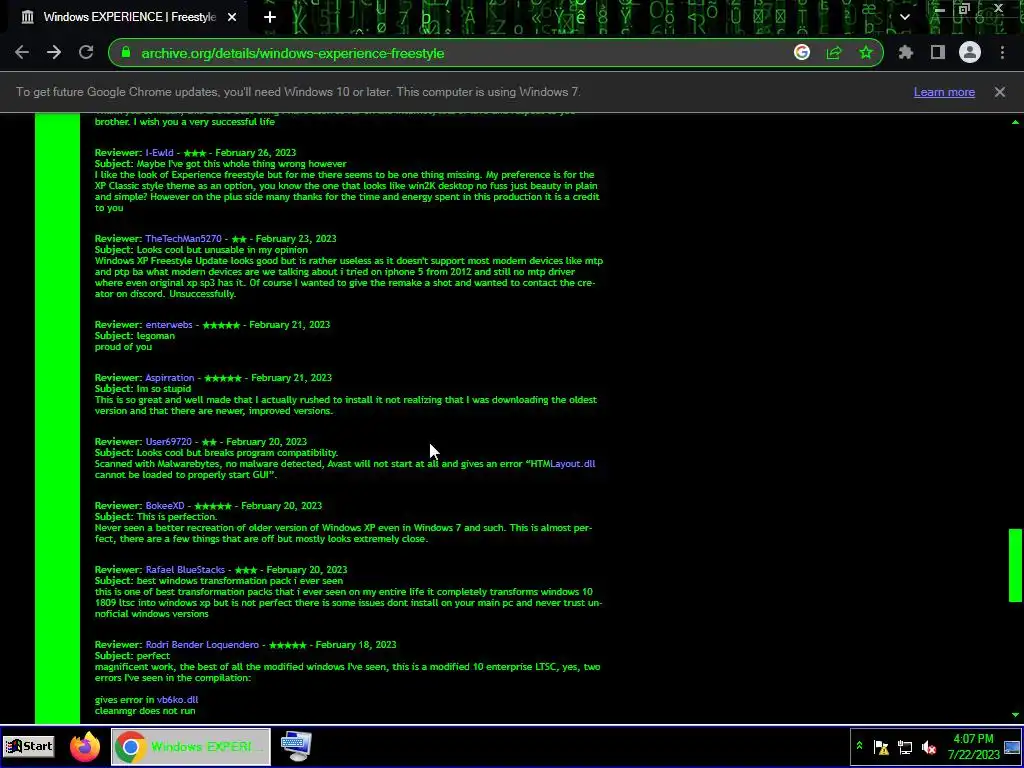Click the Show desktop monitor icon in the tray
This screenshot has width=1024, height=768.
tap(1012, 747)
